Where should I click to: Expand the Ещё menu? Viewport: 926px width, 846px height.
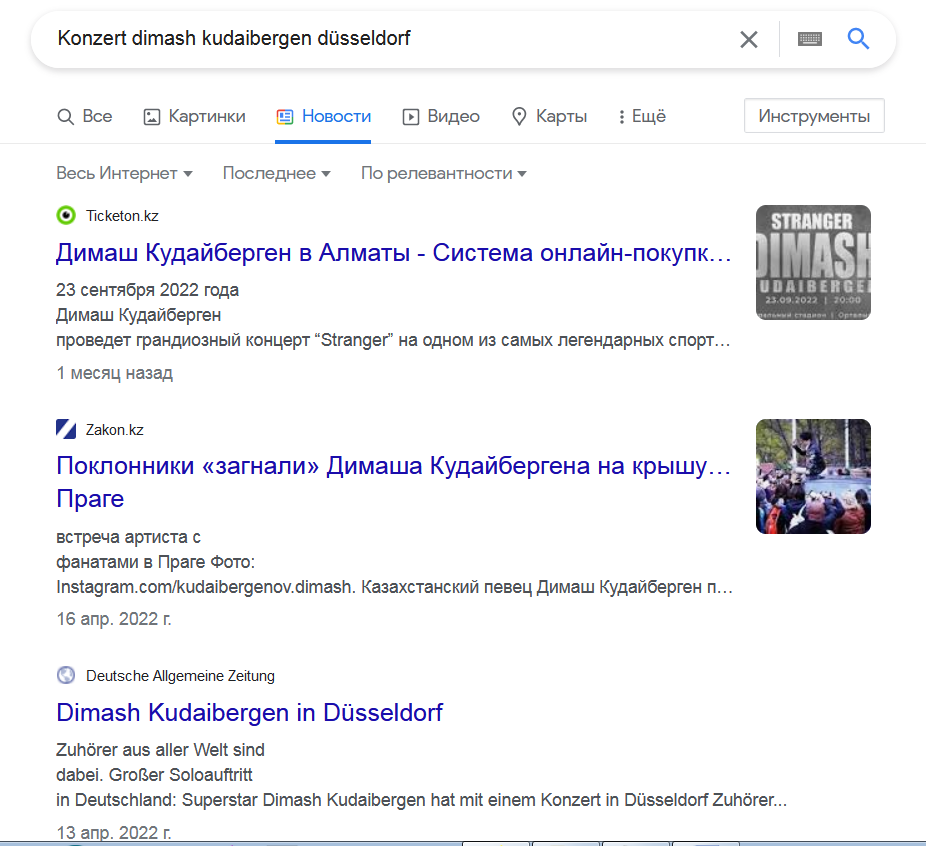(x=642, y=116)
